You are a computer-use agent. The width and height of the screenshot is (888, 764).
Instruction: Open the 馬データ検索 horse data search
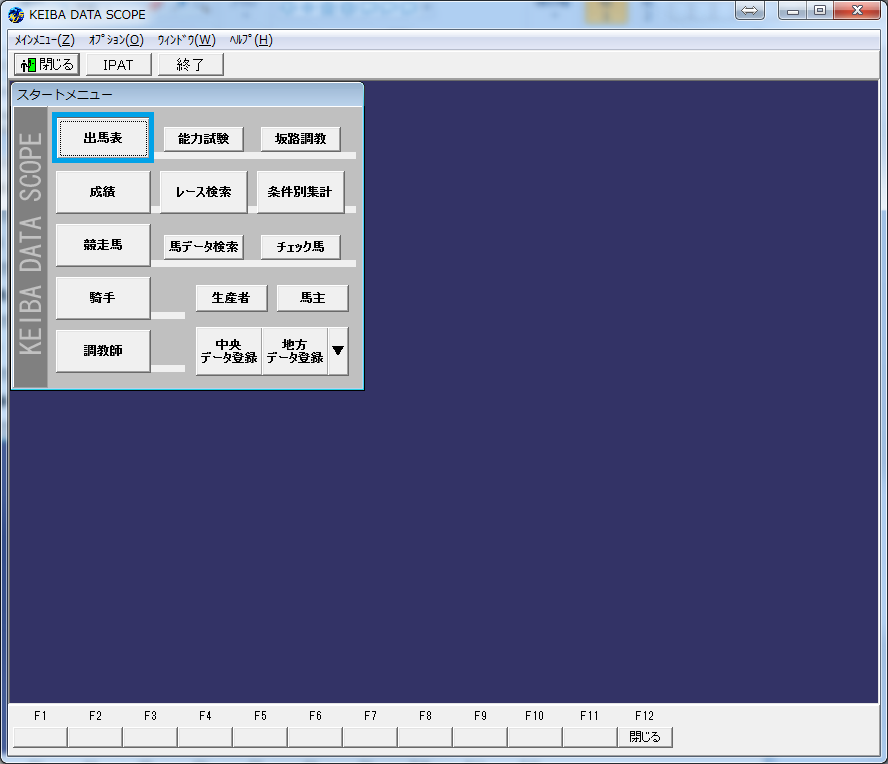pos(203,247)
